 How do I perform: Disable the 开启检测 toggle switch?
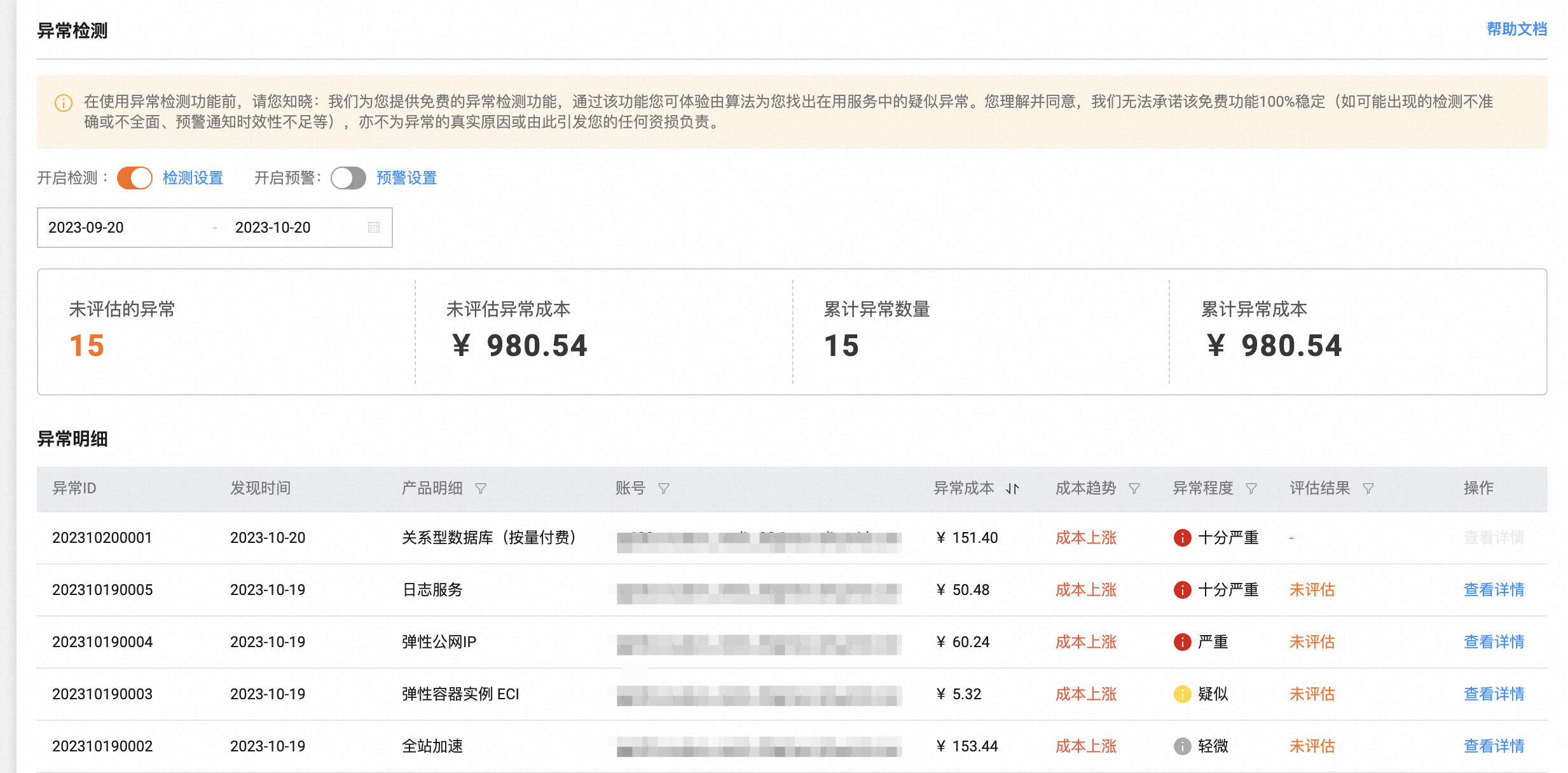coord(135,178)
